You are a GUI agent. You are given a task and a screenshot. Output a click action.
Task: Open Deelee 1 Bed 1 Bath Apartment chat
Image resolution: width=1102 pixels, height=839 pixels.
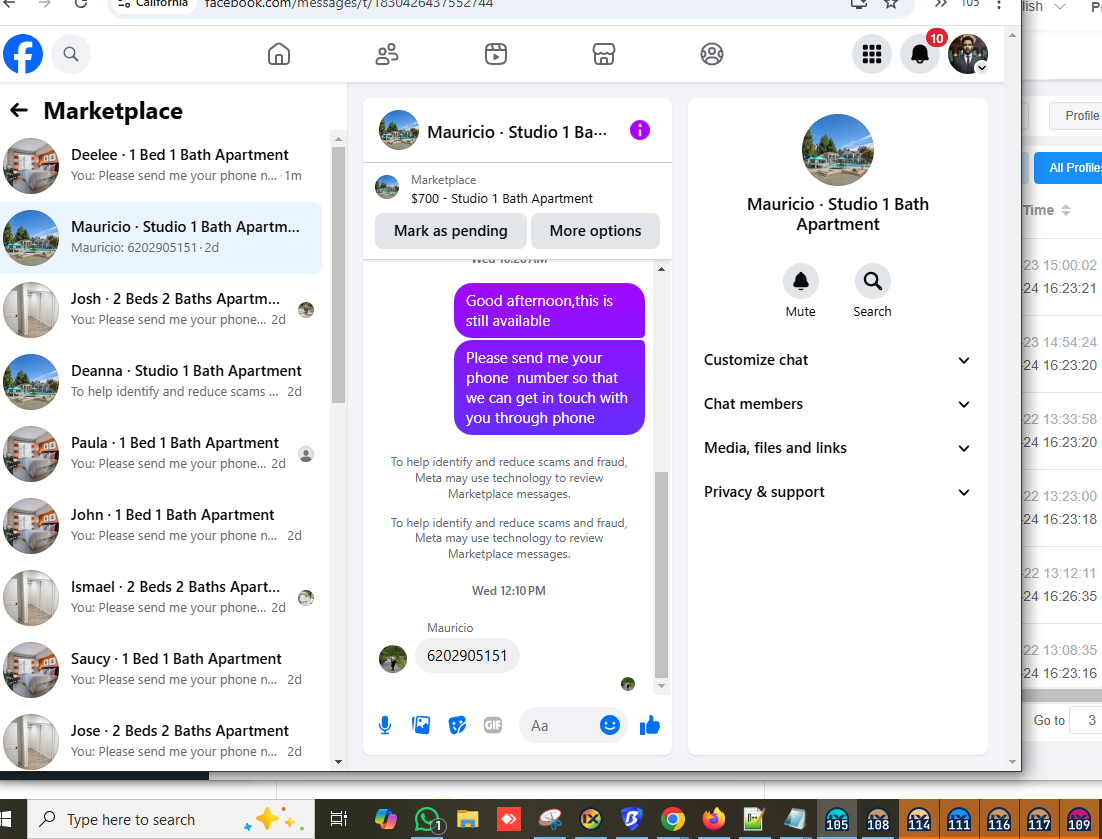162,165
